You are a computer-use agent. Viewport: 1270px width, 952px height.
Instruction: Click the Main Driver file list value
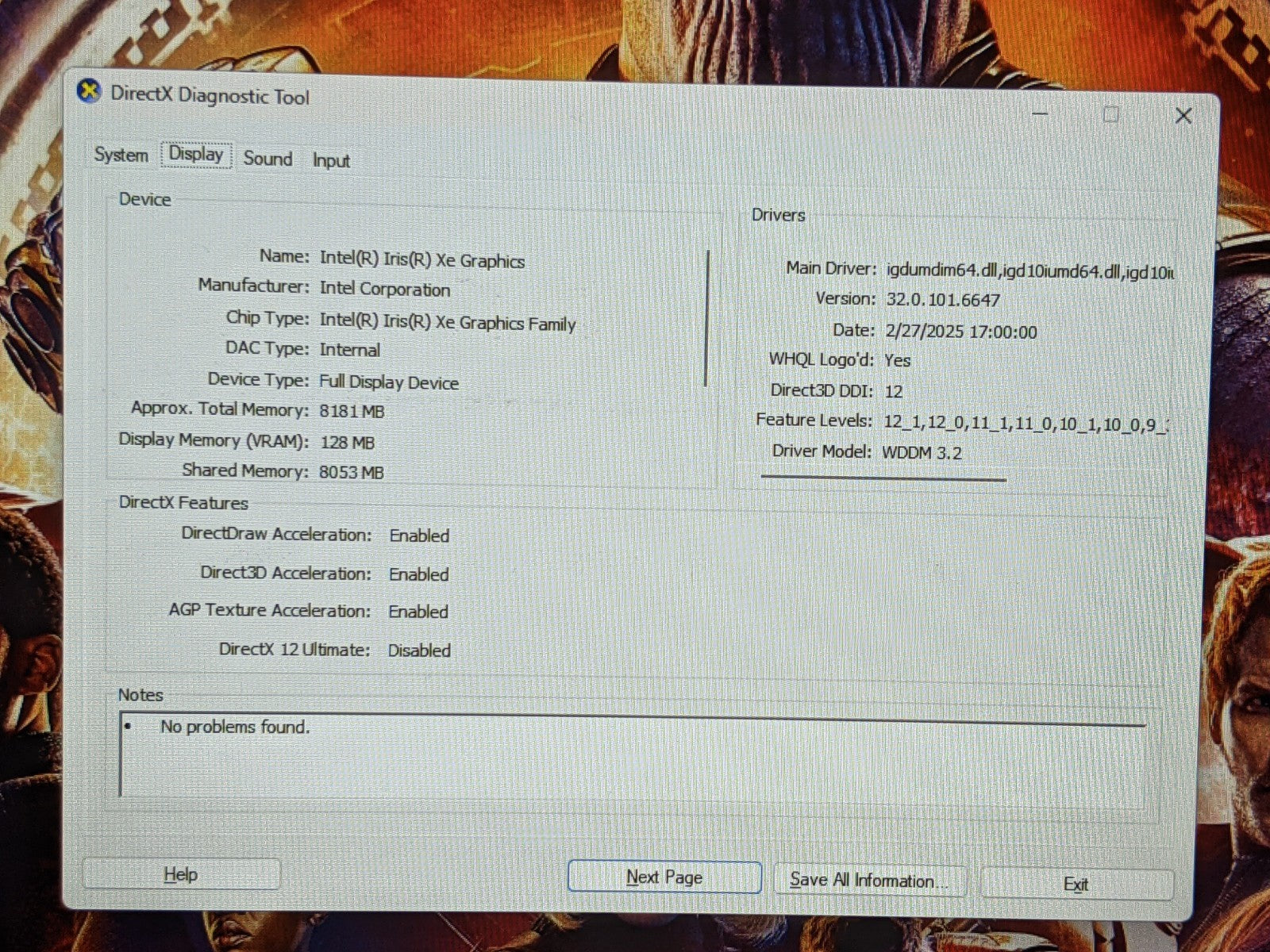[1029, 271]
